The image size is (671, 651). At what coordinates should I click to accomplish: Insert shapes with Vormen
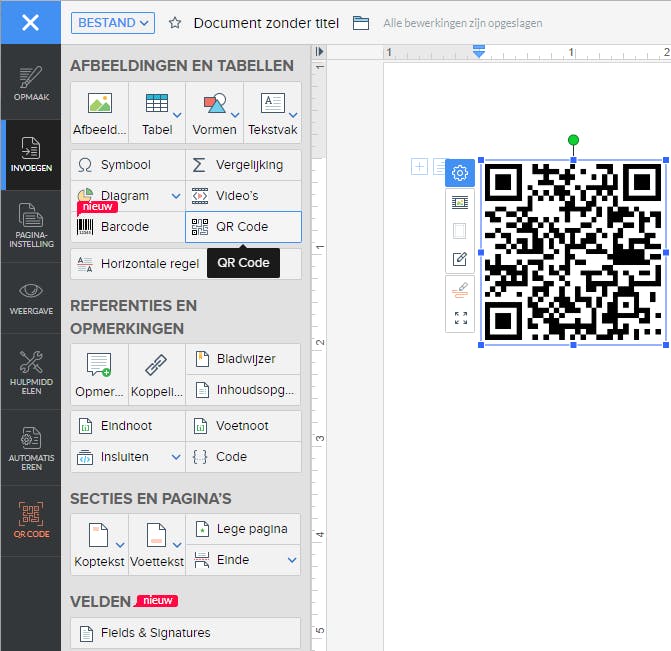tap(214, 113)
